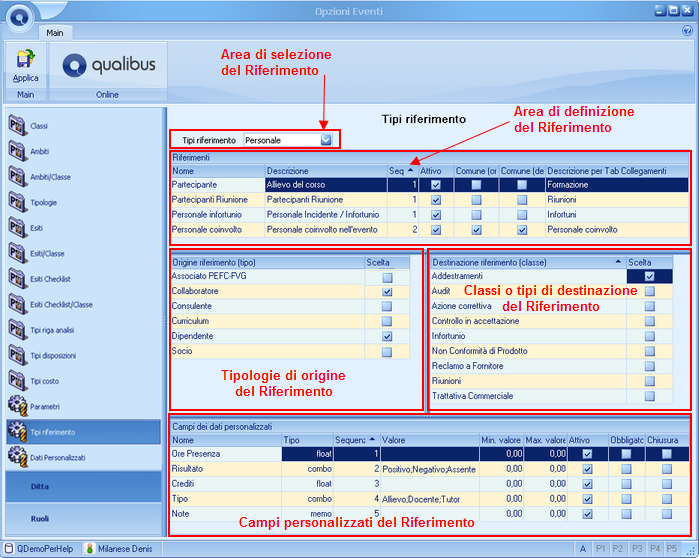Select the Non Conformità di Prodotto row
This screenshot has width=699, height=558.
pos(551,351)
